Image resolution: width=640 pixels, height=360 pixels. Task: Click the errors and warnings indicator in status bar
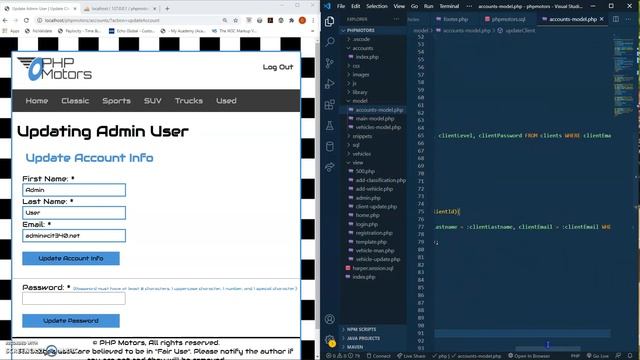(x=343, y=356)
